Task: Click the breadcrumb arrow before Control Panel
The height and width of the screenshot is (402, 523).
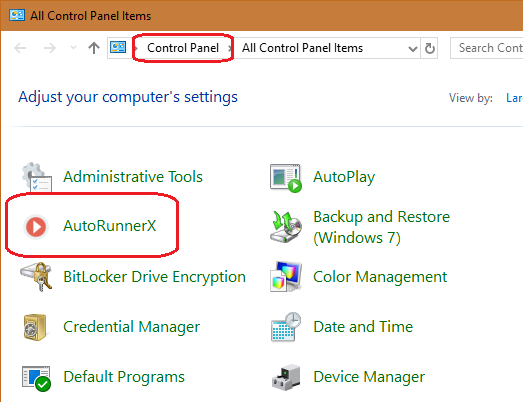Action: tap(135, 48)
